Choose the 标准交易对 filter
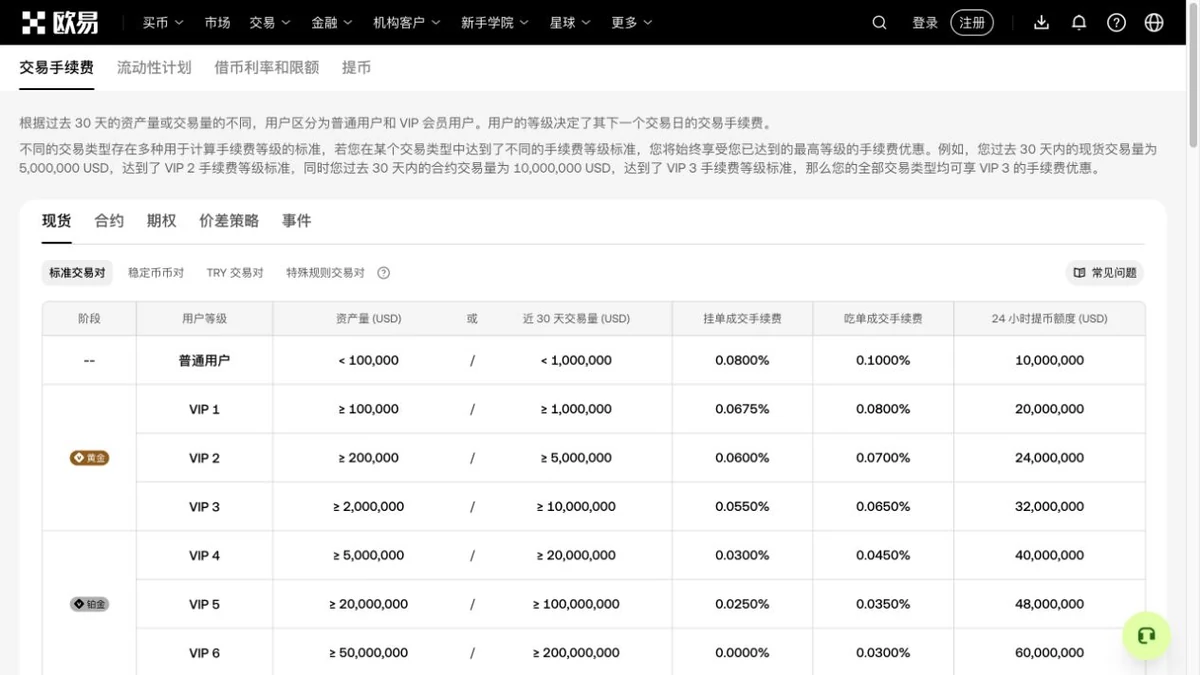This screenshot has height=675, width=1200. (77, 273)
